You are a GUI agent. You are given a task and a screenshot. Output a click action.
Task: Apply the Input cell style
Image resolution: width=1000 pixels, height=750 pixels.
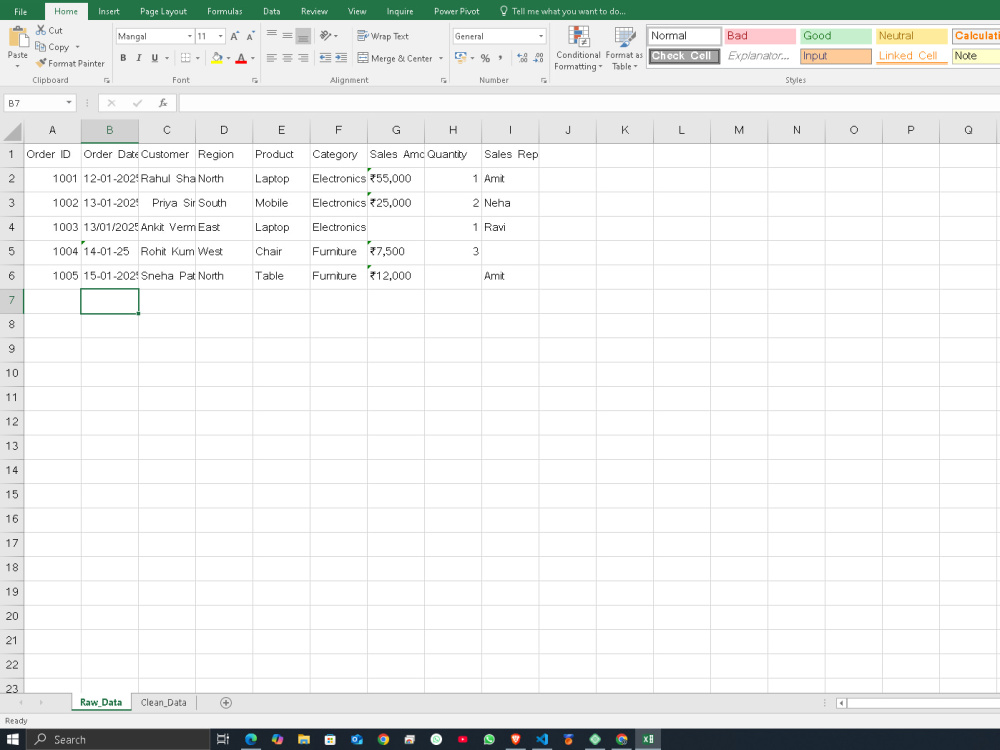click(x=835, y=56)
